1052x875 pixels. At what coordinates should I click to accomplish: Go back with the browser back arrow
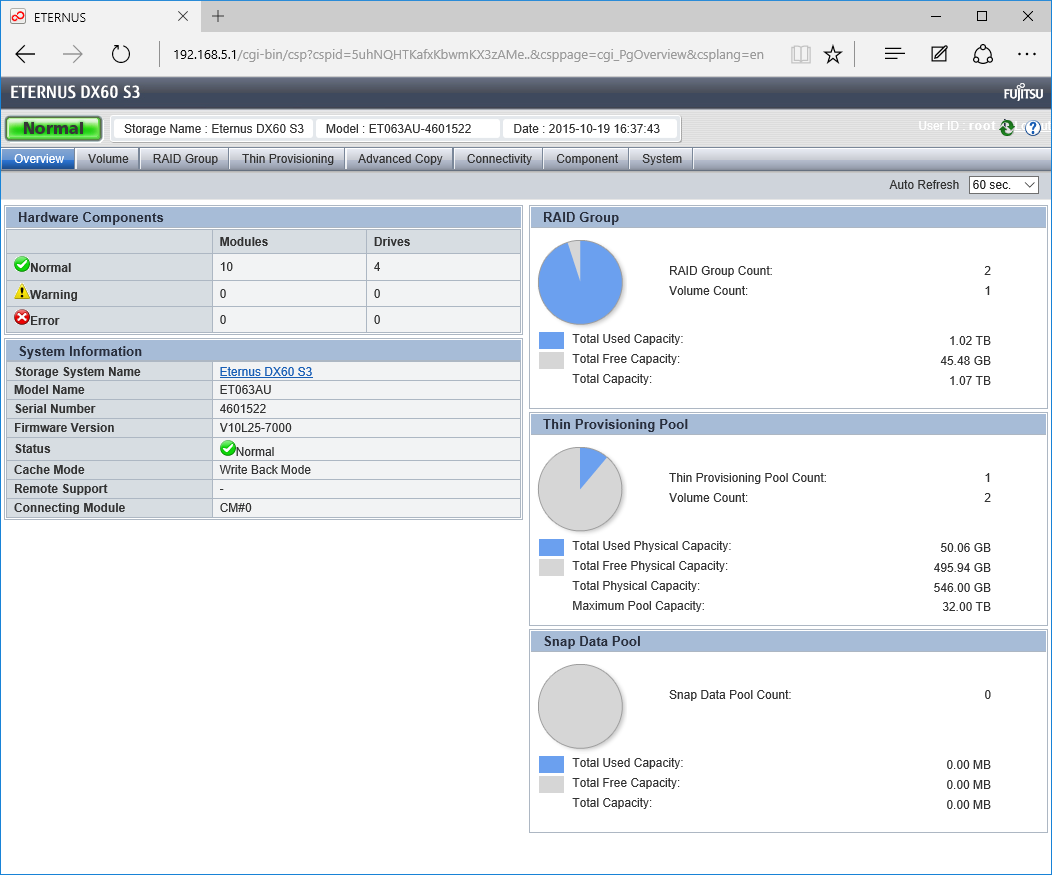tap(26, 54)
